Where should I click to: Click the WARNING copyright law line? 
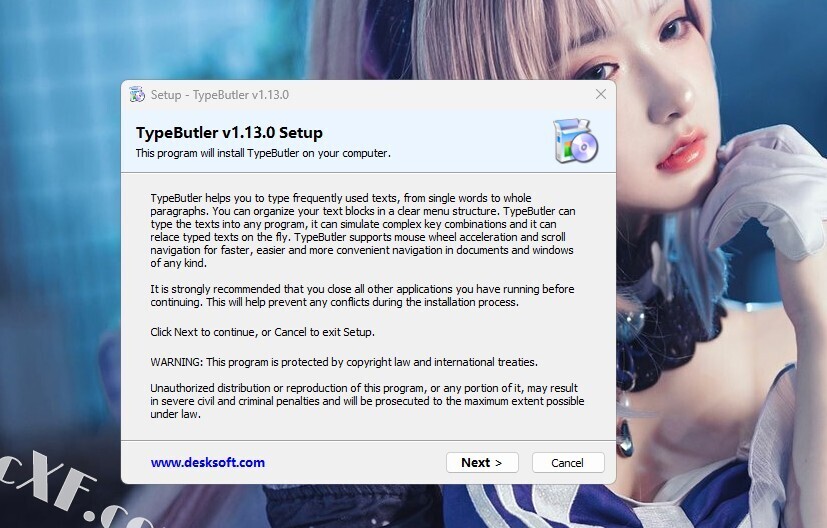tap(344, 362)
